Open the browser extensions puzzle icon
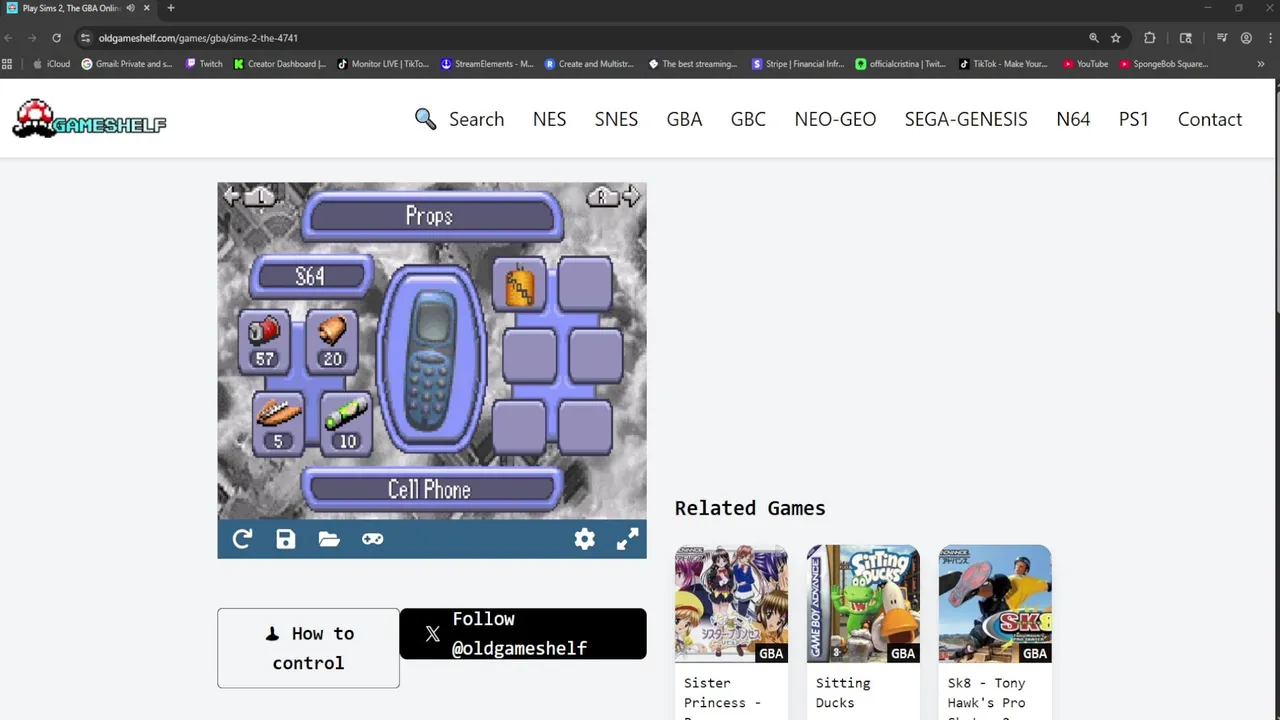Viewport: 1280px width, 720px height. point(1150,38)
